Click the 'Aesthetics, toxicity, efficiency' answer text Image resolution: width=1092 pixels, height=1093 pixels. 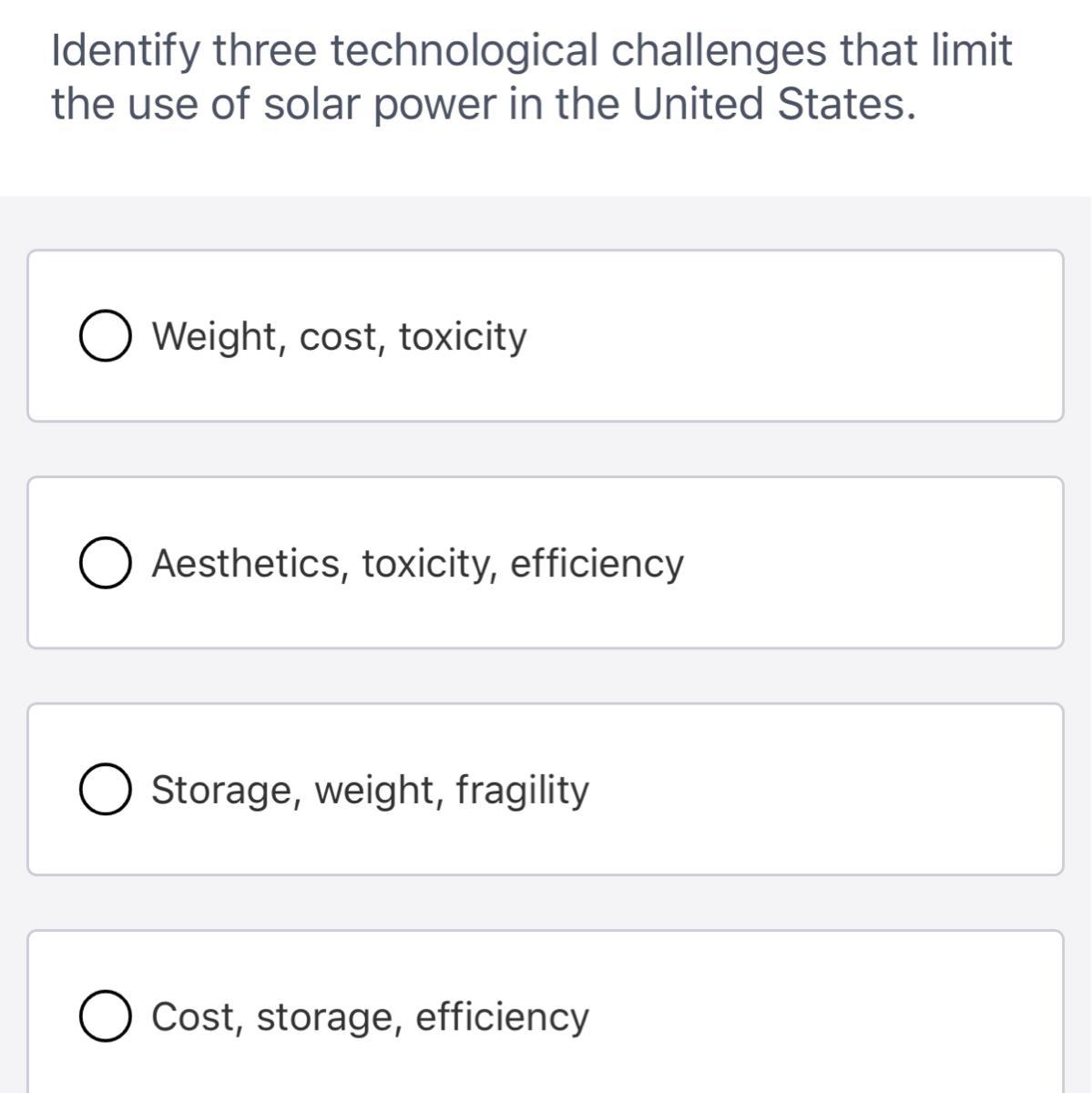tap(417, 564)
